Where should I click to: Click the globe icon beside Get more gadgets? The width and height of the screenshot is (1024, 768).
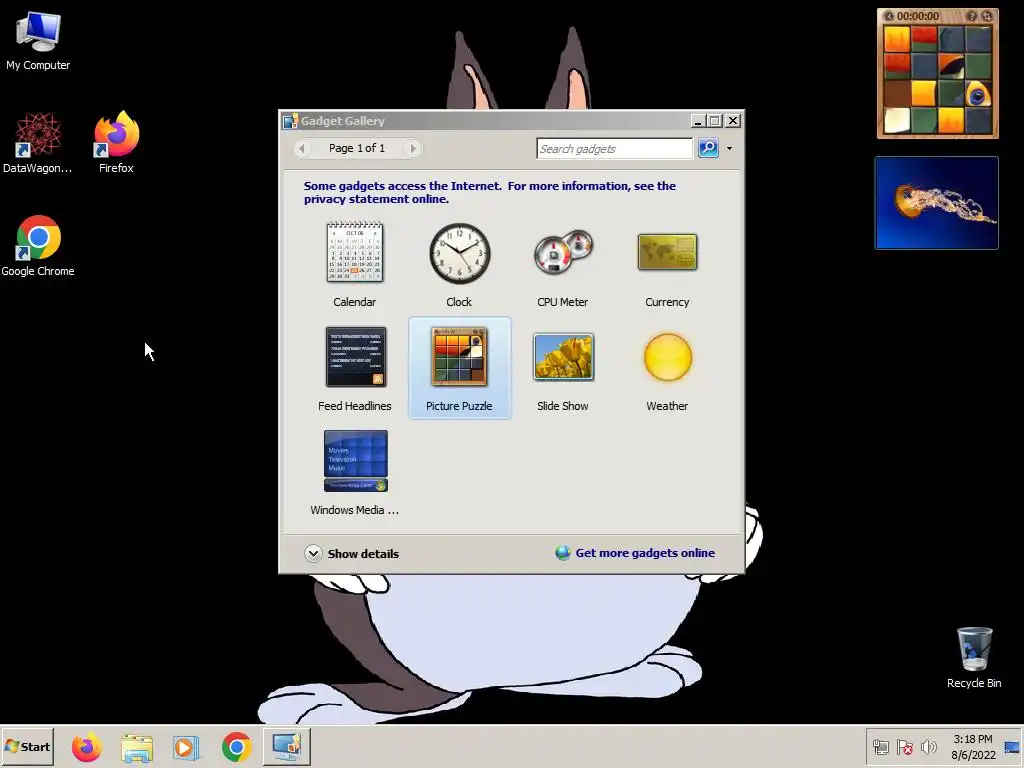563,552
